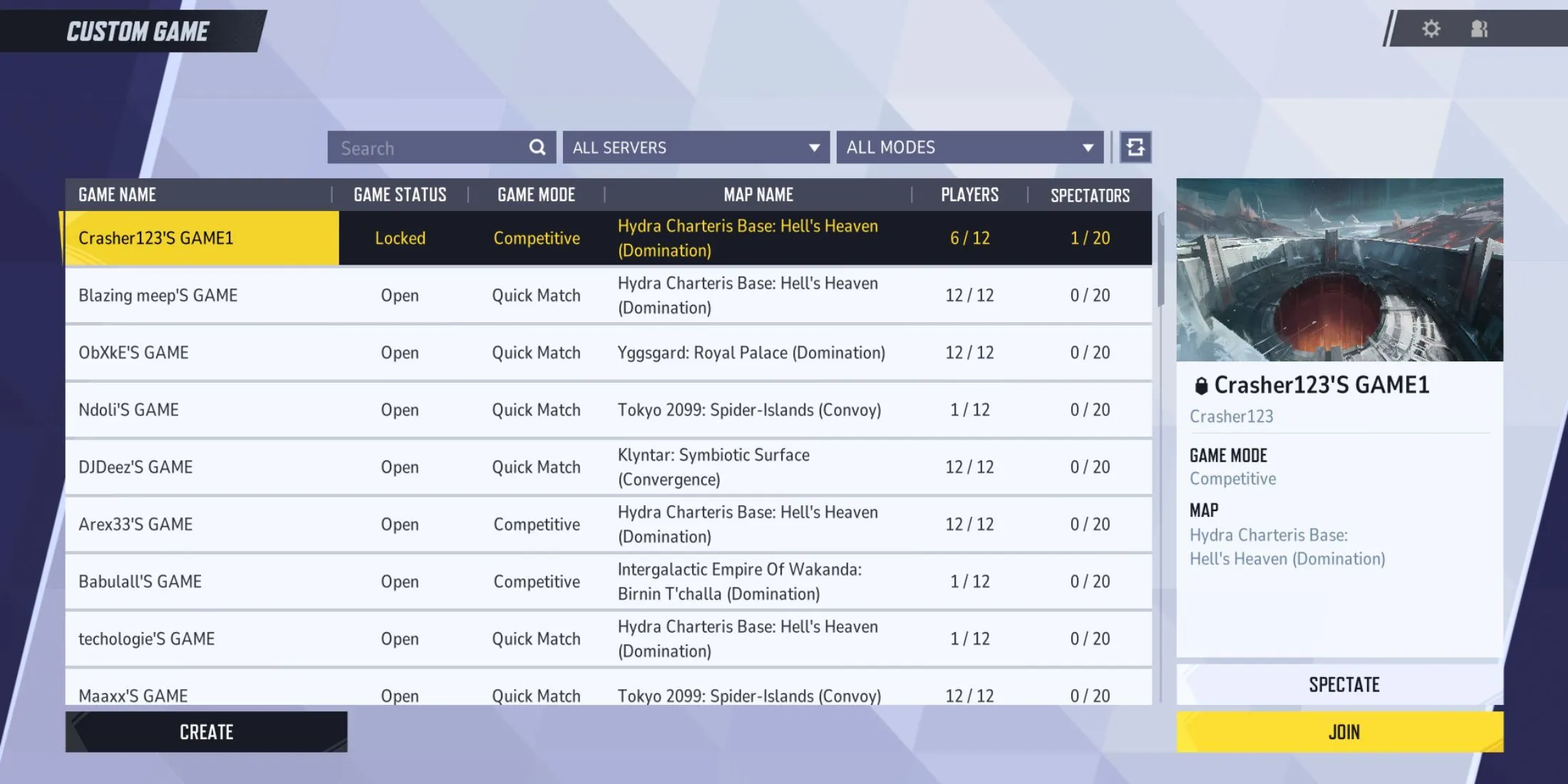Click the search magnifier icon
This screenshot has width=1568, height=784.
537,148
